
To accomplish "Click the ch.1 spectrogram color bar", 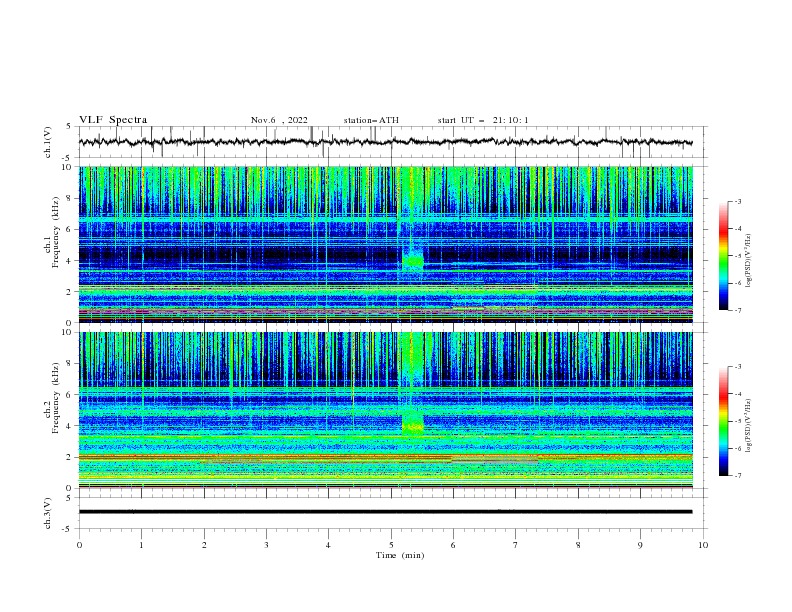I will click(x=723, y=256).
